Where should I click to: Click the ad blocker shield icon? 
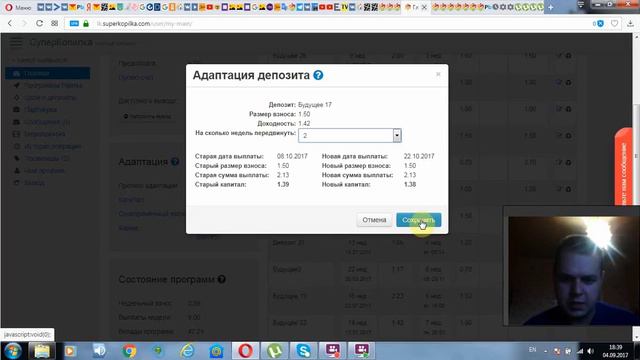pyautogui.click(x=600, y=24)
